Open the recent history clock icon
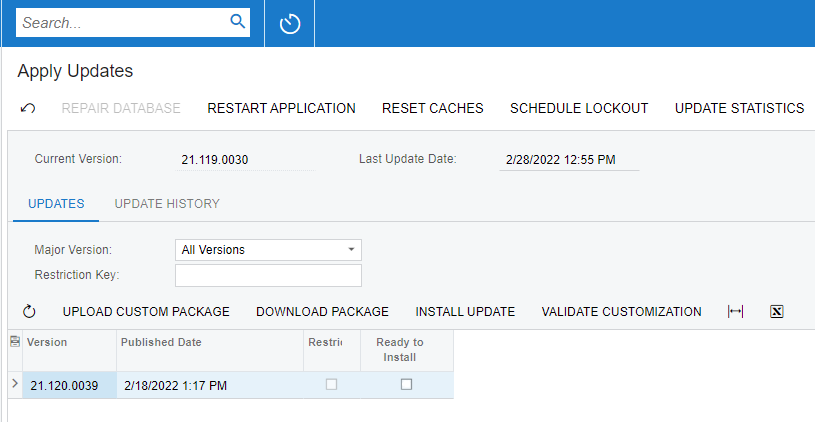The width and height of the screenshot is (815, 422). (x=290, y=24)
